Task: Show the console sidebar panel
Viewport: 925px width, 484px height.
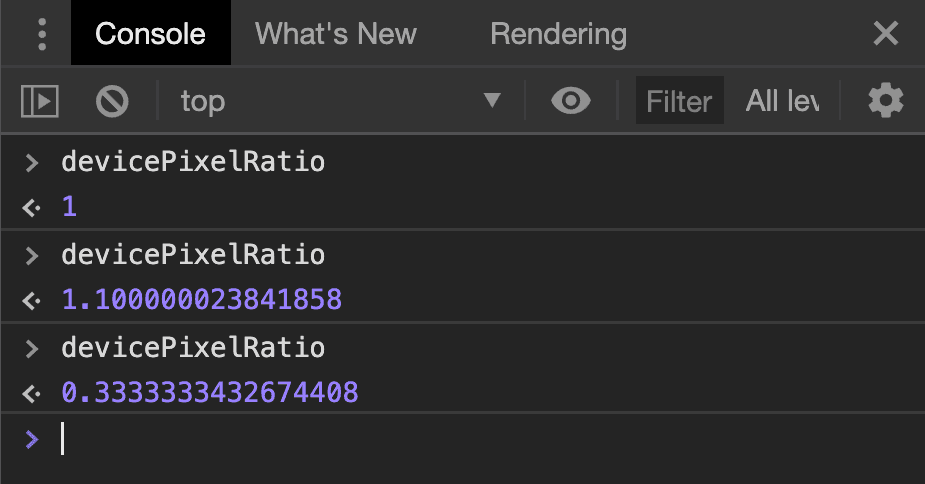Action: 40,101
